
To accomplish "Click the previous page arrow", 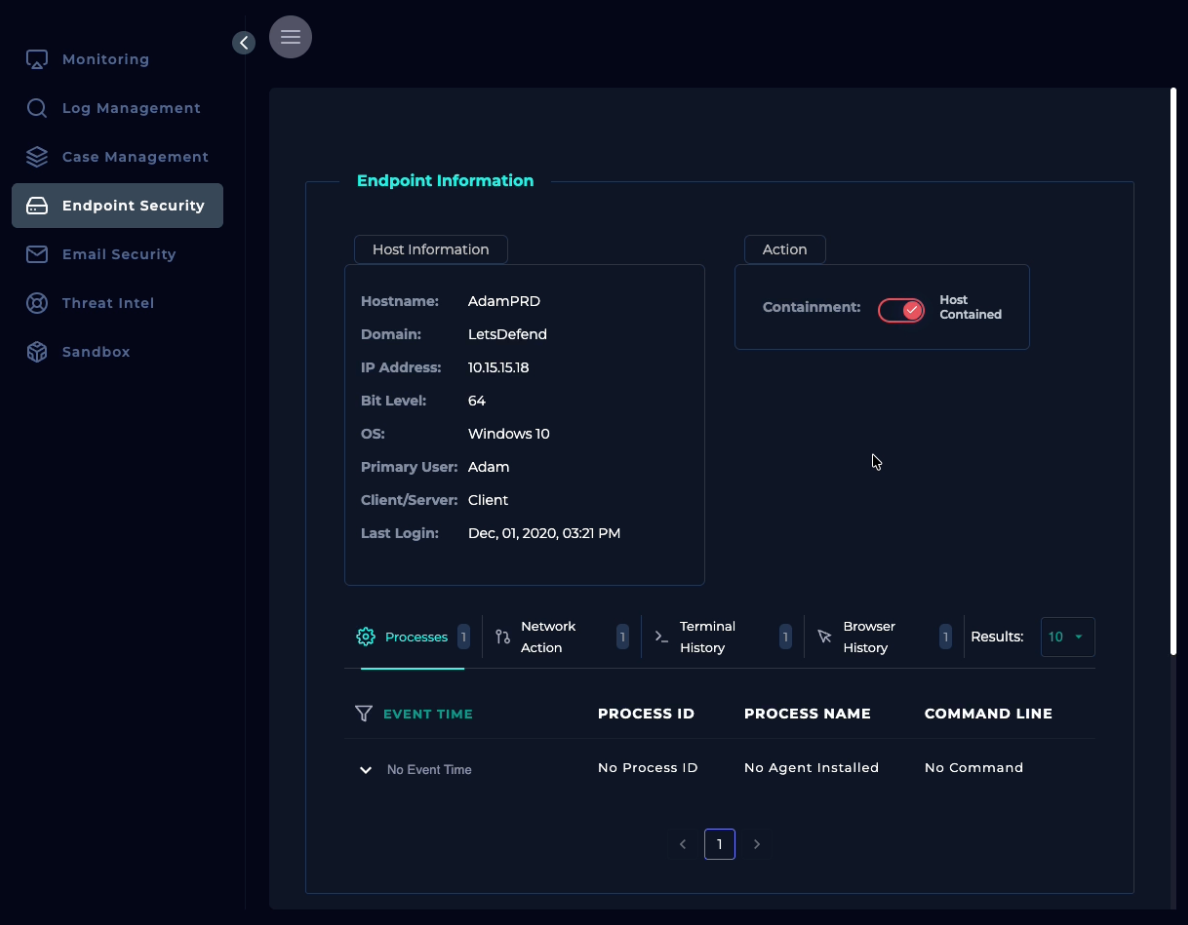I will point(683,844).
